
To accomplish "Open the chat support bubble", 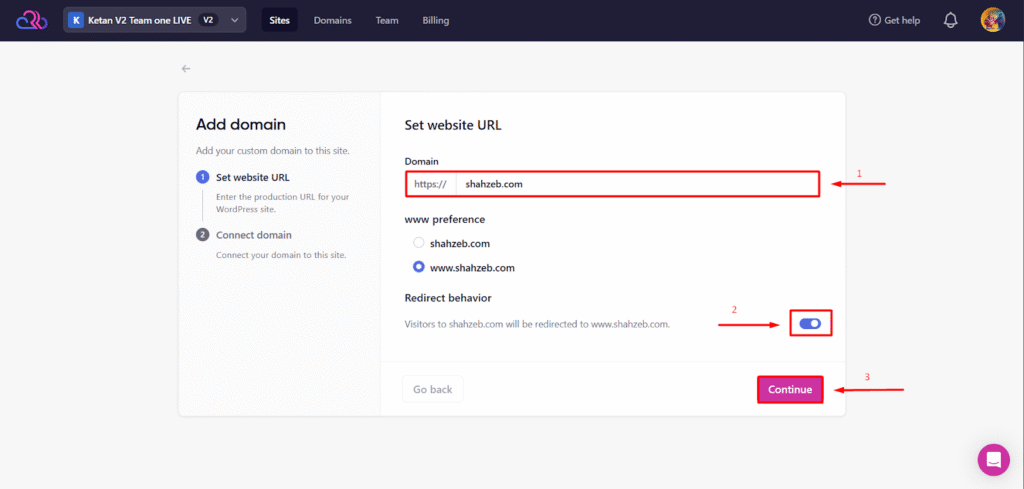I will [x=993, y=459].
